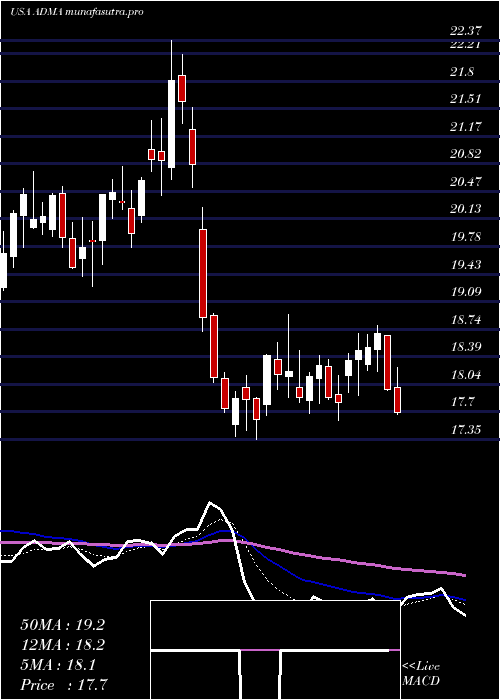
Task: Click the '12MA : 18.2' readout
Action: click(x=62, y=645)
